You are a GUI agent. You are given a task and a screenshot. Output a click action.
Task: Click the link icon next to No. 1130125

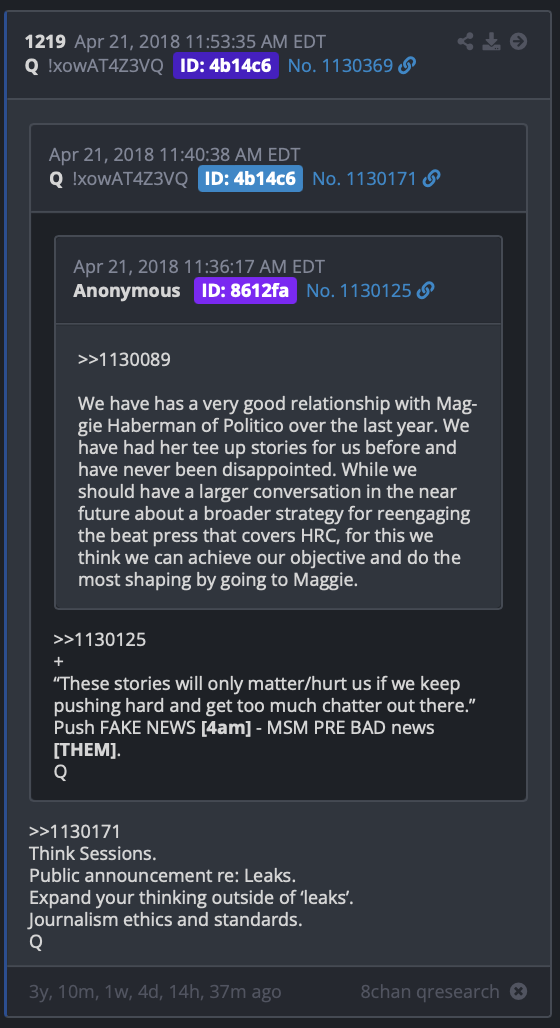tap(426, 290)
